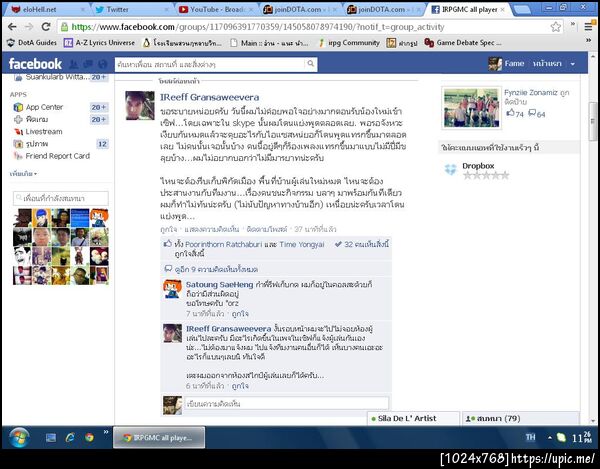Open IReeff Gransaweevera's post avatar
600x469 pixels.
click(x=140, y=106)
